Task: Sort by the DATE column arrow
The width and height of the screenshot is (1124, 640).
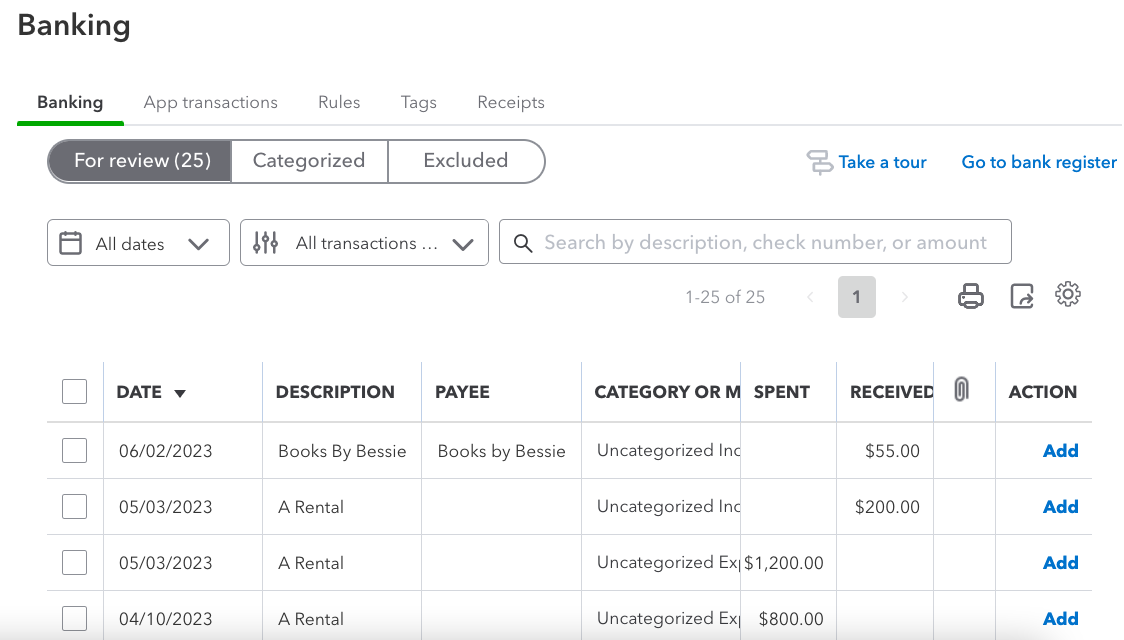Action: (x=180, y=394)
